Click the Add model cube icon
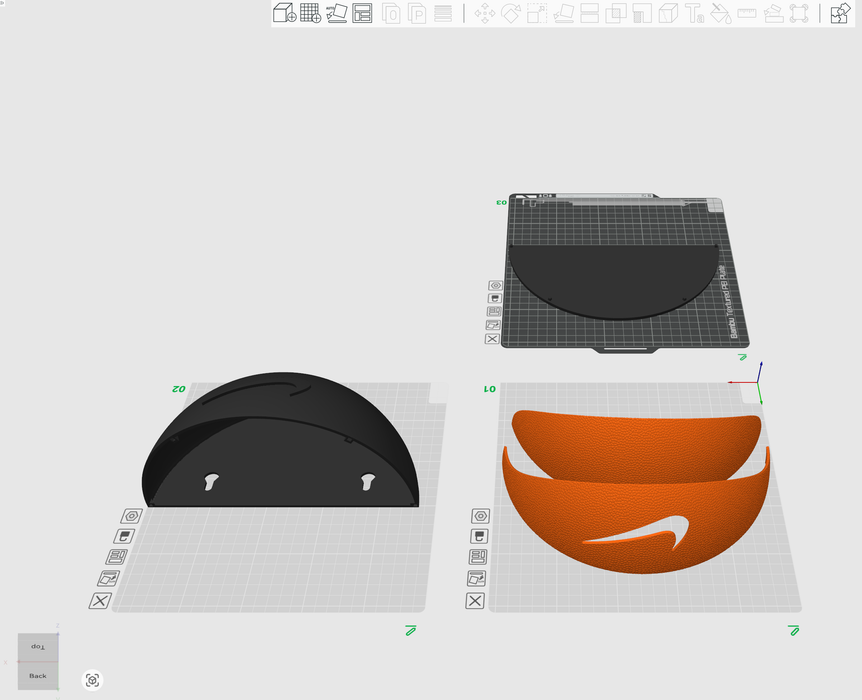 click(x=285, y=13)
